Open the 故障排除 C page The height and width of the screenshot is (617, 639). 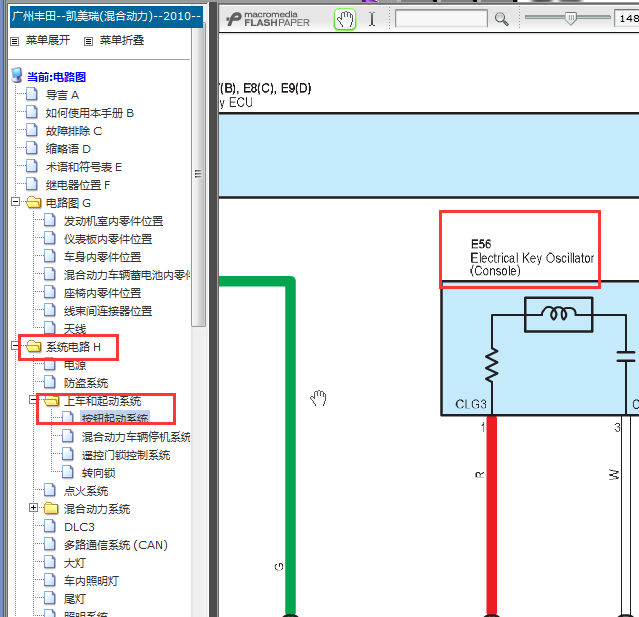(x=74, y=131)
